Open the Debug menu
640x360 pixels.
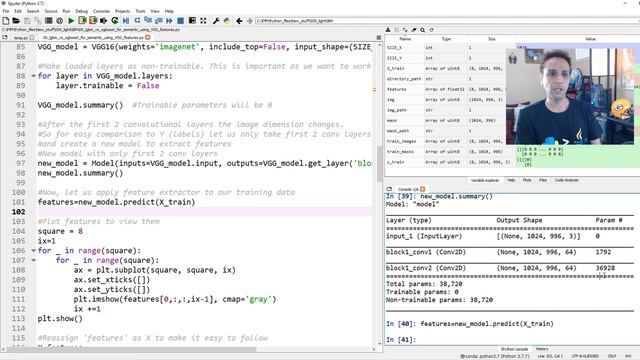pyautogui.click(x=82, y=11)
